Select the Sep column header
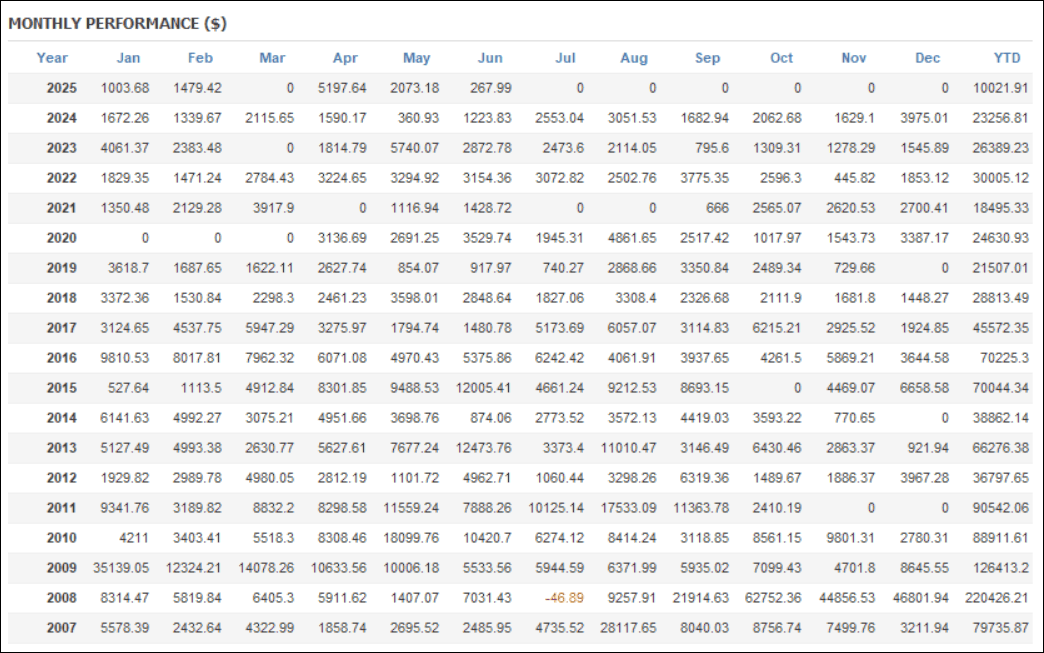The width and height of the screenshot is (1044, 653). pos(707,58)
